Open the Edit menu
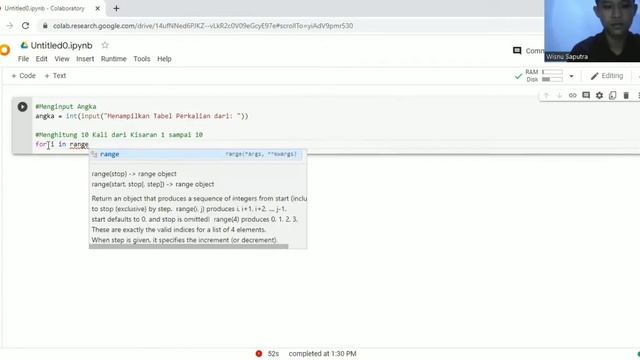 click(41, 59)
